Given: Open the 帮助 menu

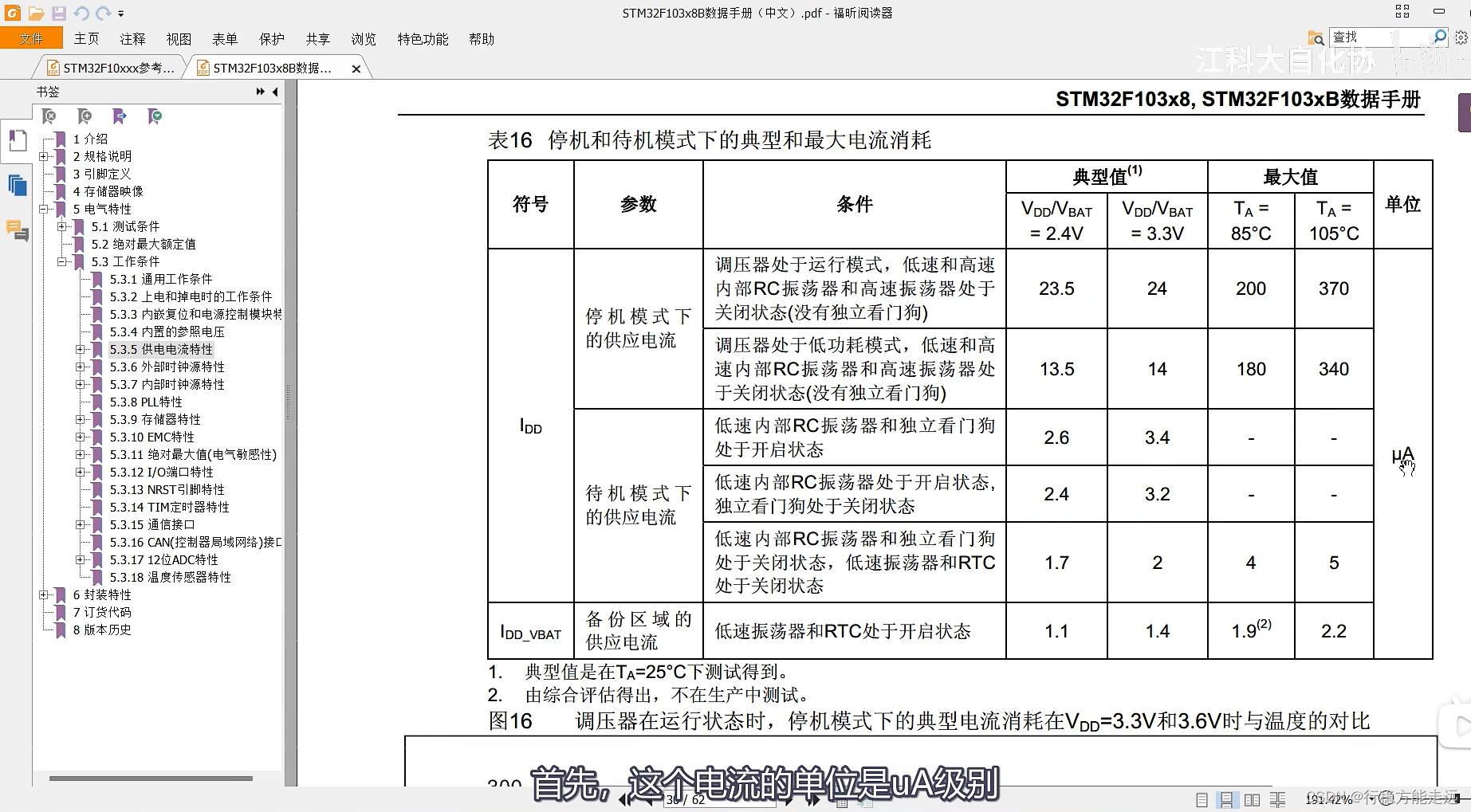Looking at the screenshot, I should [x=482, y=39].
